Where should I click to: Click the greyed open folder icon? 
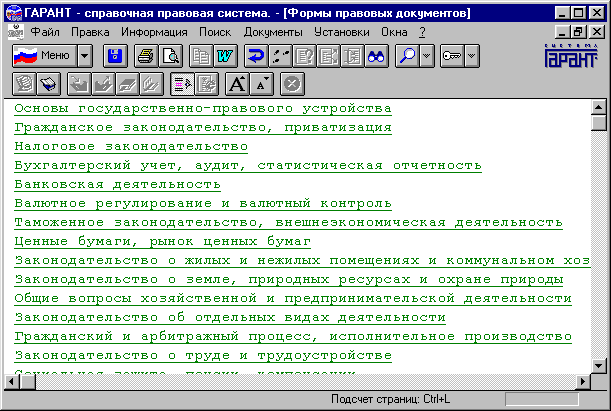tap(128, 84)
